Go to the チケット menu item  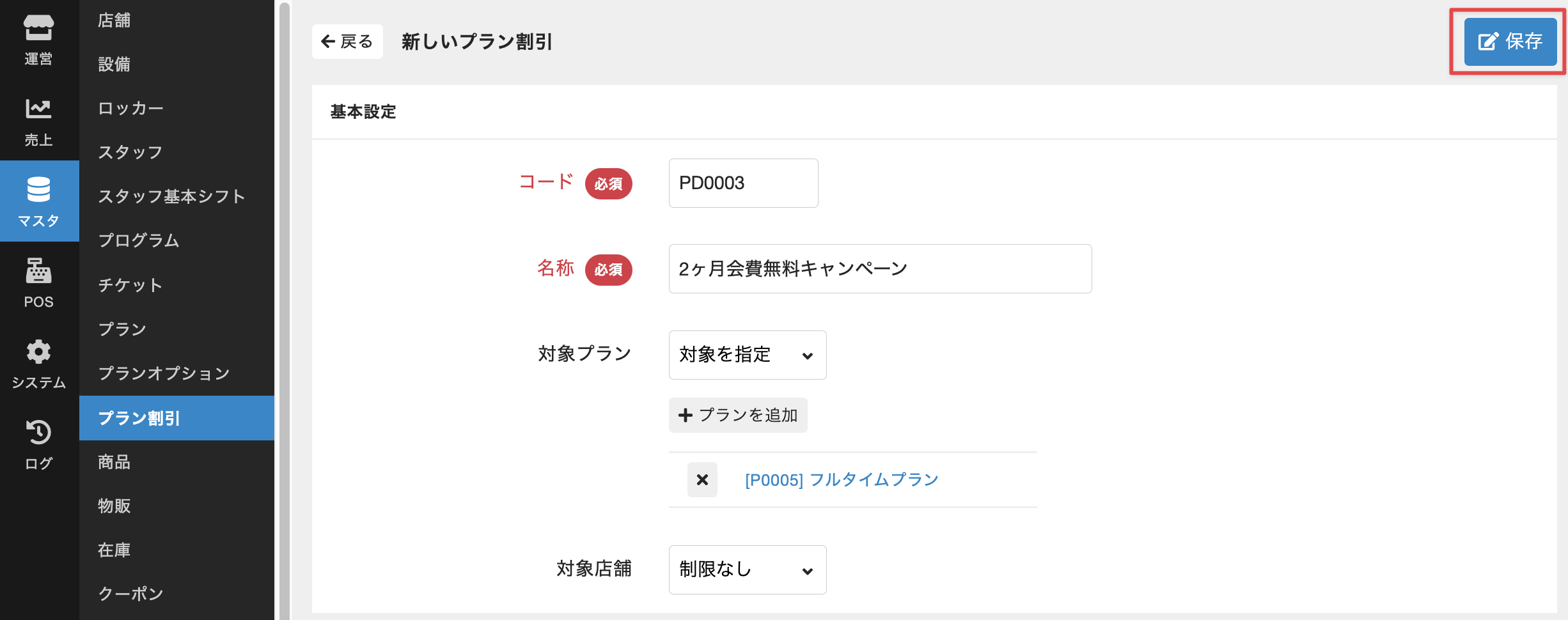point(130,285)
